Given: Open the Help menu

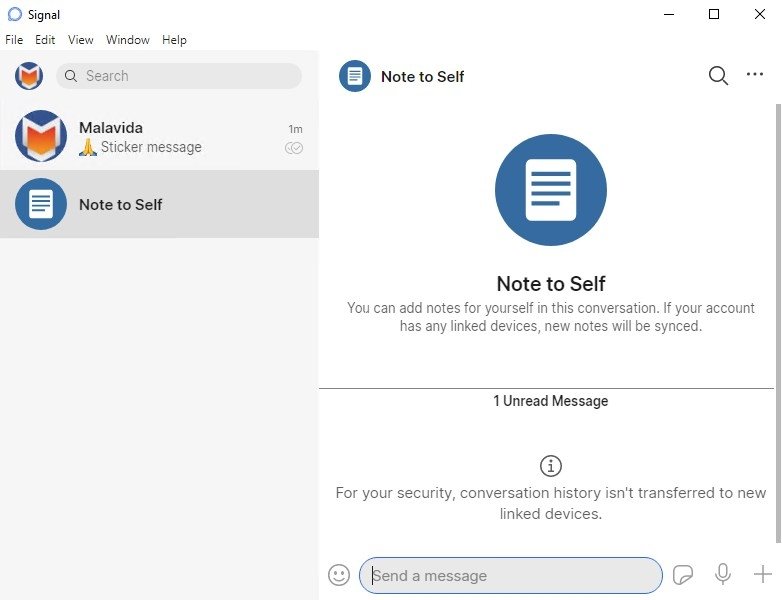Looking at the screenshot, I should [x=174, y=39].
